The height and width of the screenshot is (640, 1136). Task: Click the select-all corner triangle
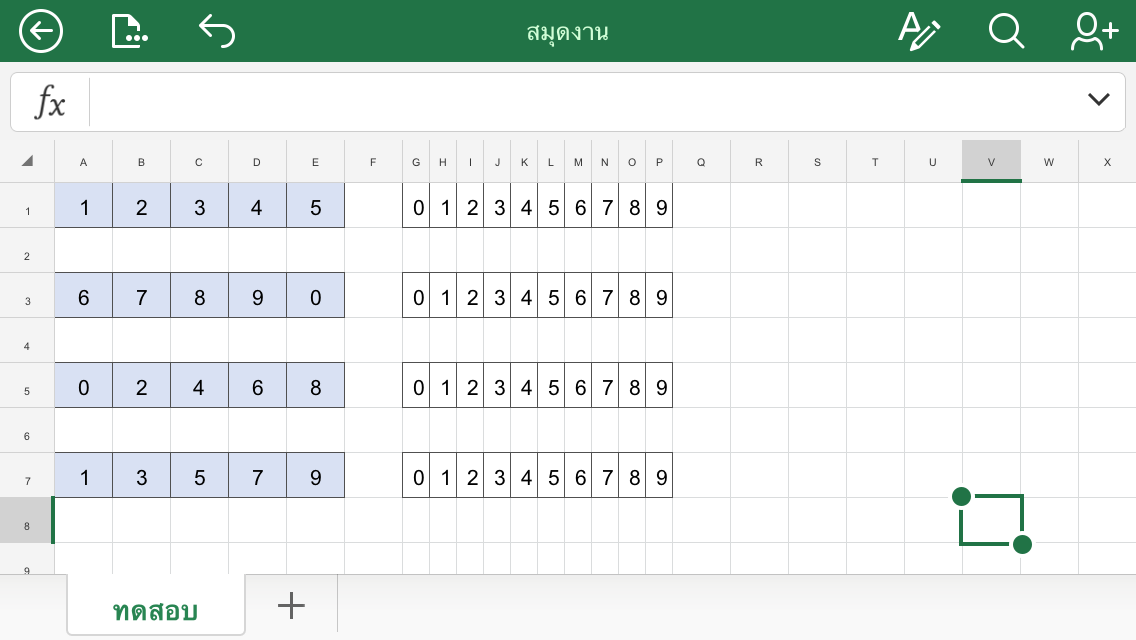click(x=27, y=161)
